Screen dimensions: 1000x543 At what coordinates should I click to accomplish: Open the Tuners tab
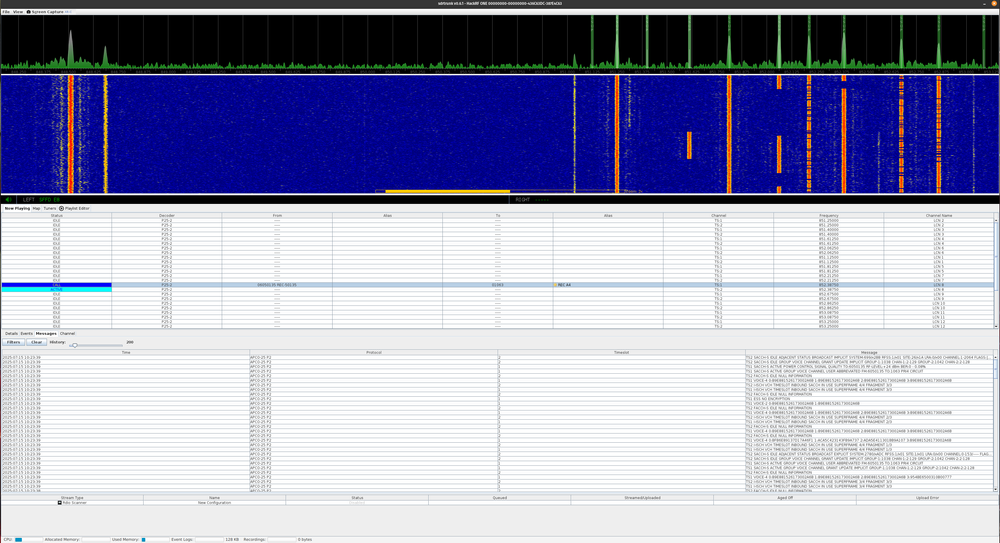click(50, 208)
